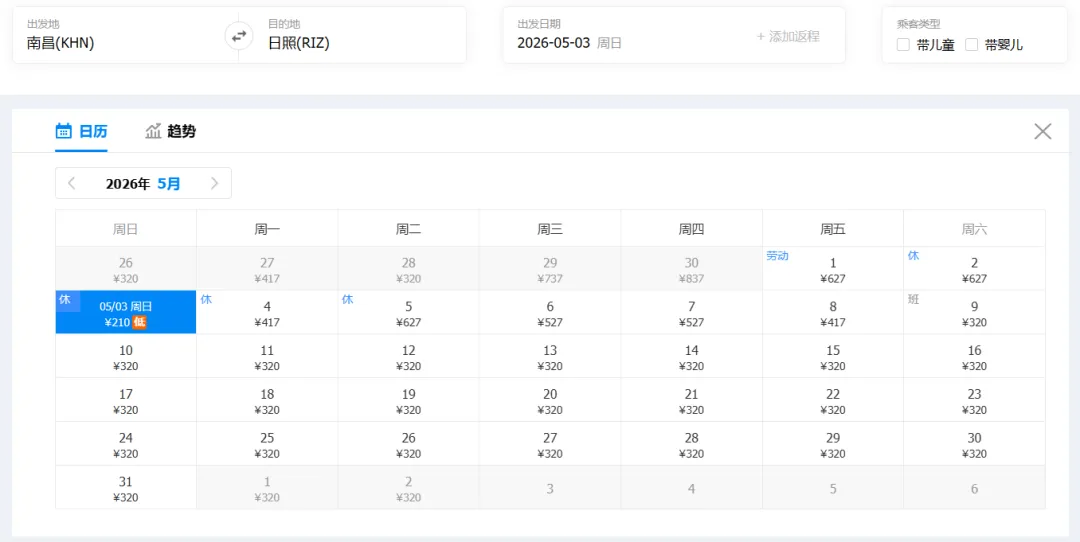Select June 2 at ¥320

[x=408, y=487]
